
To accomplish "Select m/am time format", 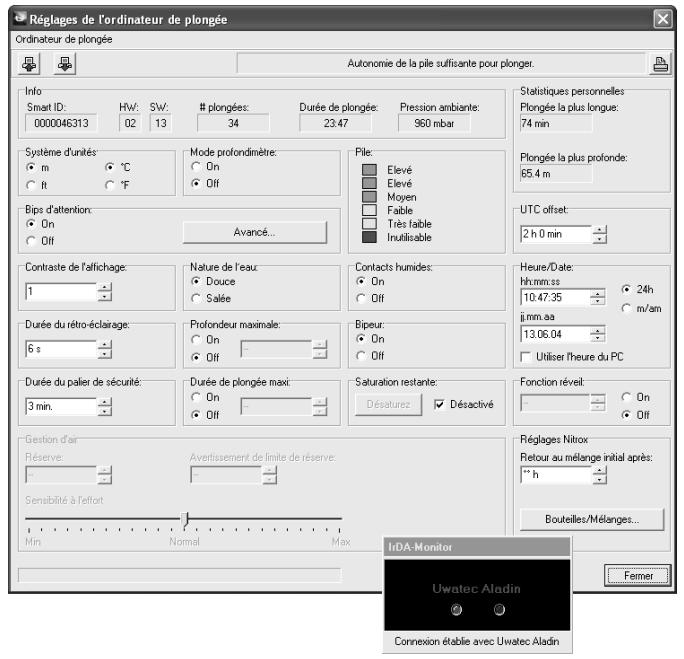I will [x=626, y=308].
